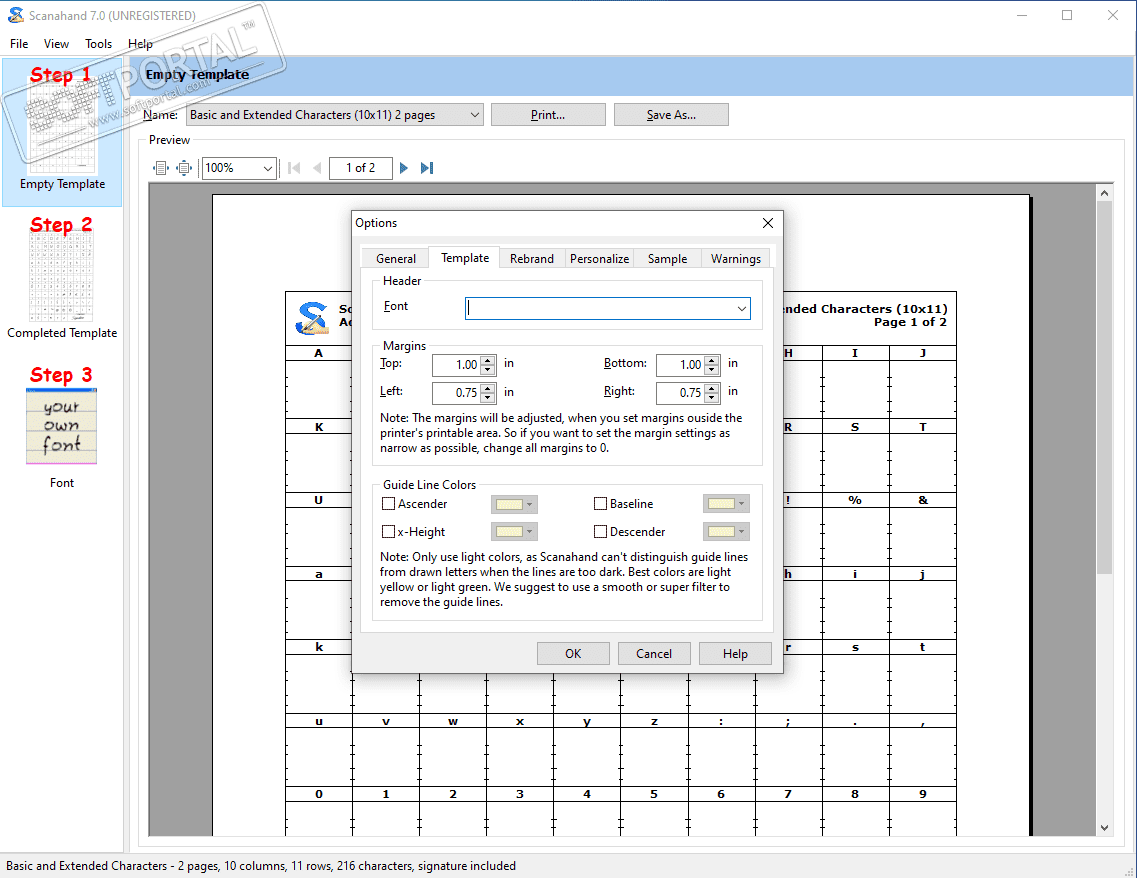This screenshot has height=878, width=1137.
Task: Toggle the x-Height guide line checkbox
Action: click(x=389, y=532)
